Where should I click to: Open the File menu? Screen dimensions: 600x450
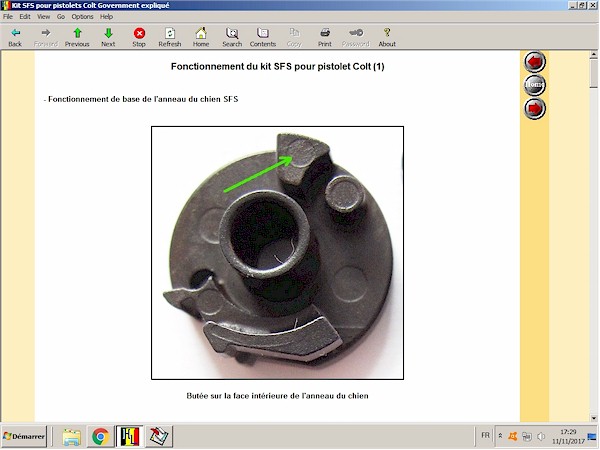pyautogui.click(x=8, y=16)
